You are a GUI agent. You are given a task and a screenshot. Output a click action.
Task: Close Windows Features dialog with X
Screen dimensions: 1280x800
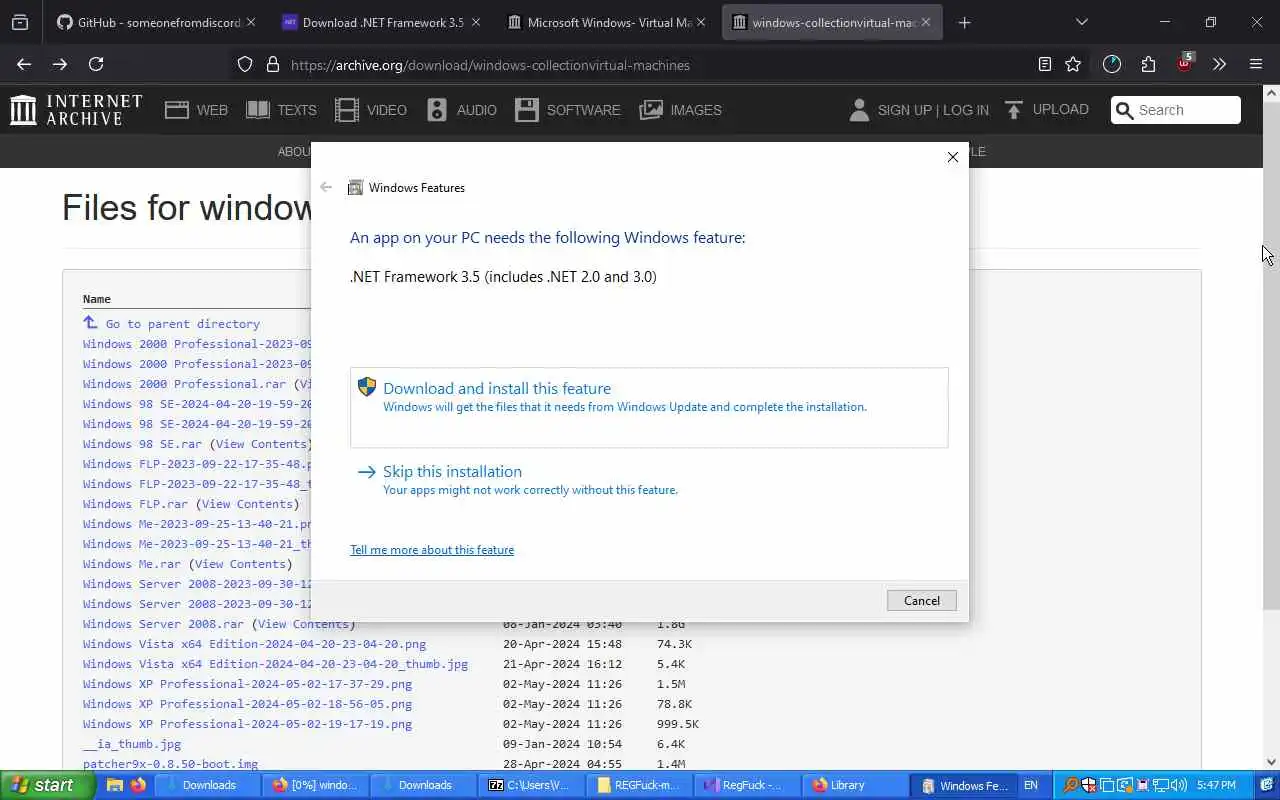coord(953,157)
